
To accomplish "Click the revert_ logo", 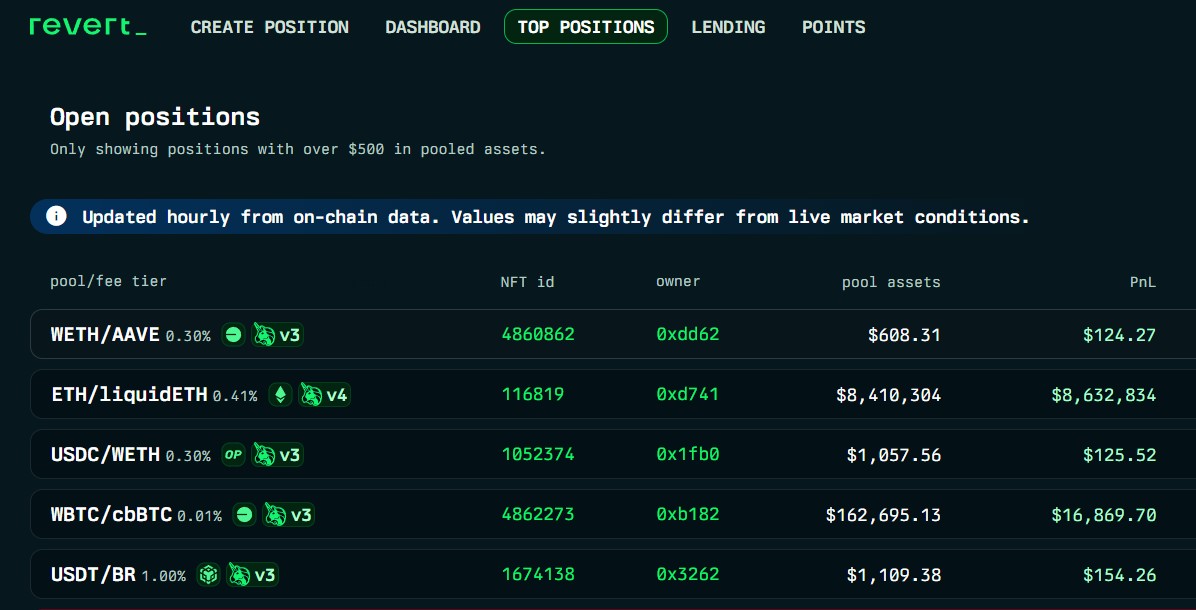I will 88,26.
